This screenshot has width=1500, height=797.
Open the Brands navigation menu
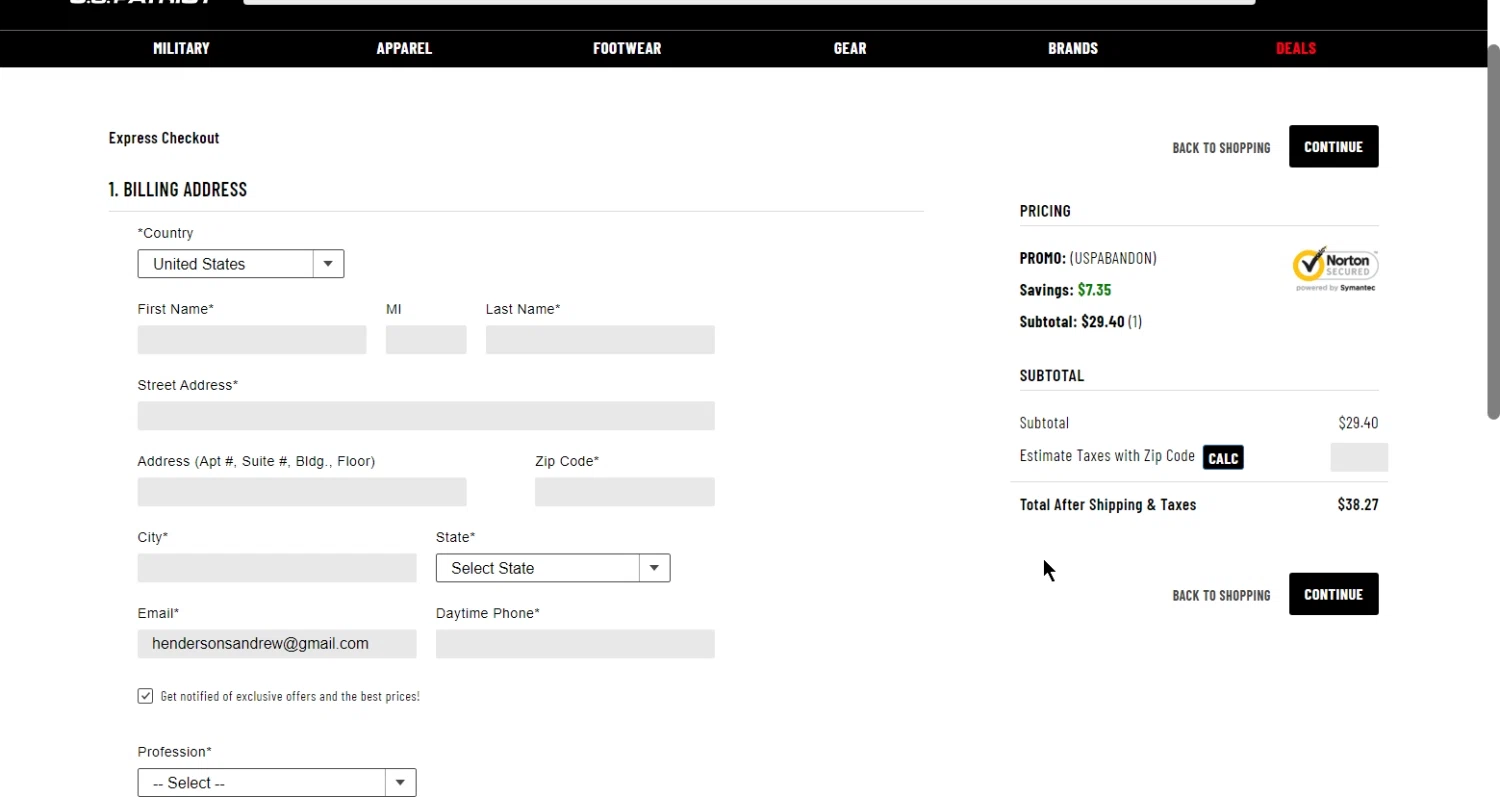coord(1073,48)
